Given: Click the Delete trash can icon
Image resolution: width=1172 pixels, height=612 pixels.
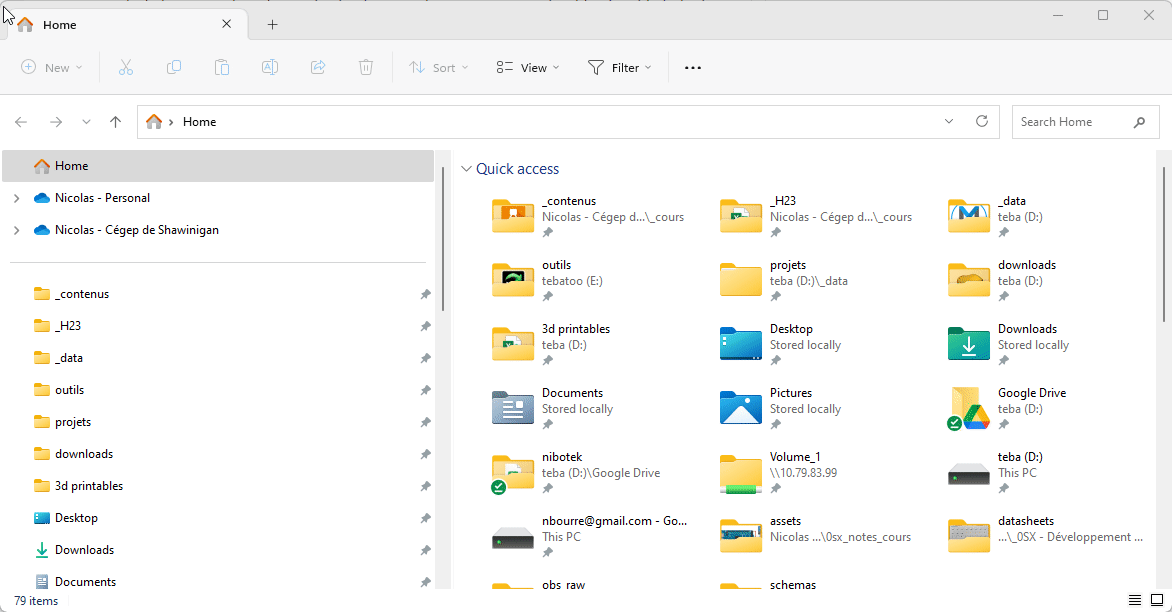Looking at the screenshot, I should tap(366, 67).
